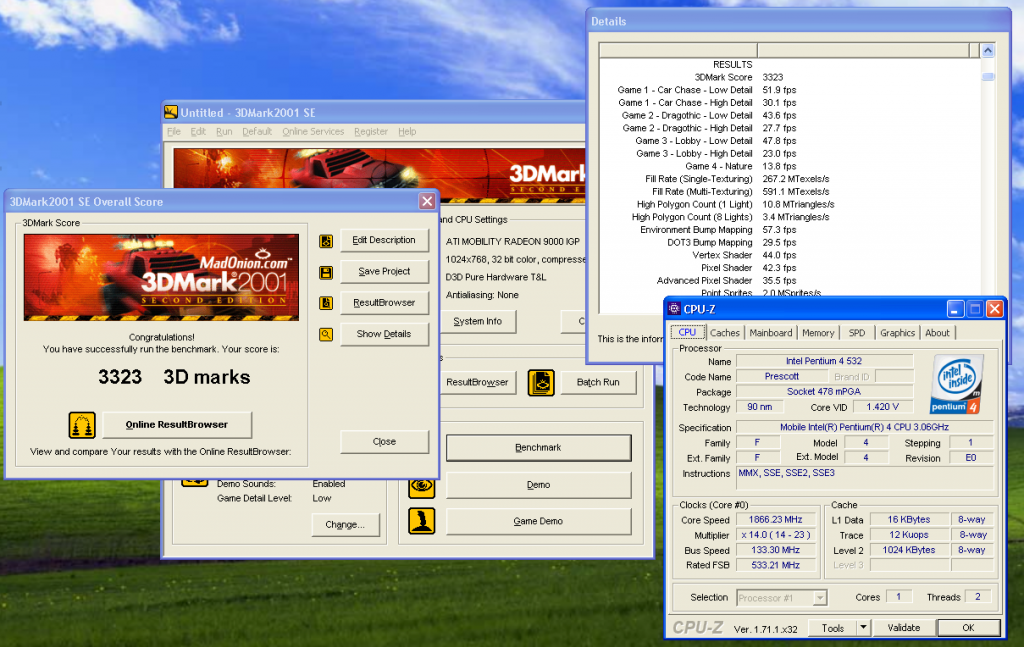
Task: Switch to the SPD tab in CPU-Z
Action: [857, 333]
